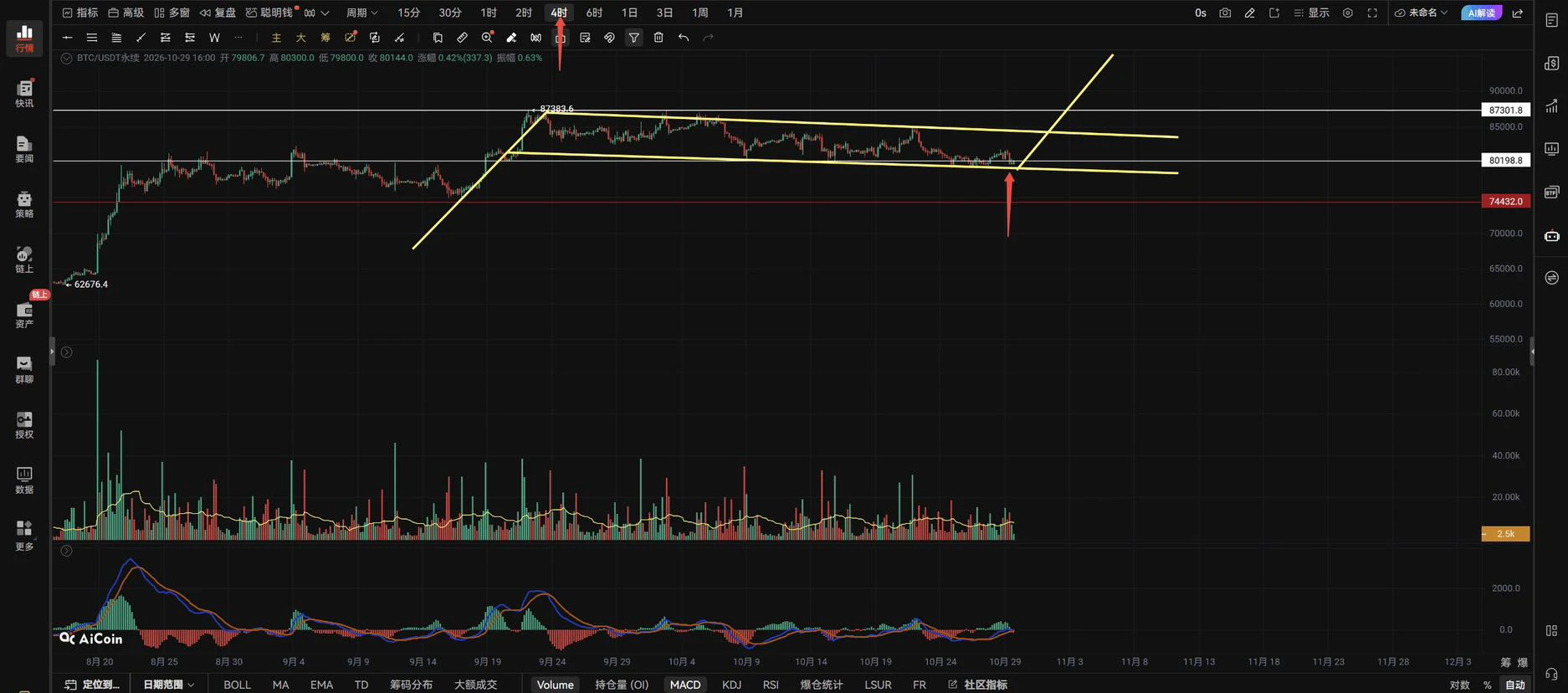Open the 策略 strategy sidebar section
This screenshot has width=1568, height=693.
[24, 204]
